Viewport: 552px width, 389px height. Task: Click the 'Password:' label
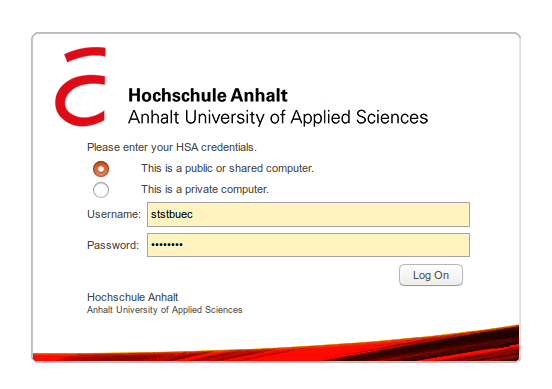point(113,245)
